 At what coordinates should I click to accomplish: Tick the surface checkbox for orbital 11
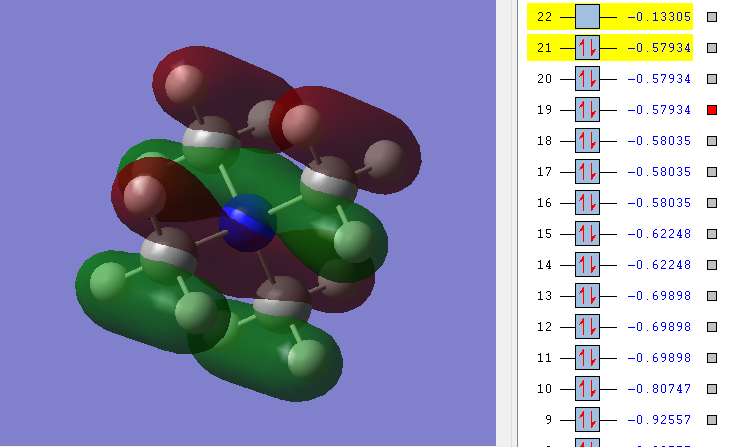pyautogui.click(x=712, y=358)
